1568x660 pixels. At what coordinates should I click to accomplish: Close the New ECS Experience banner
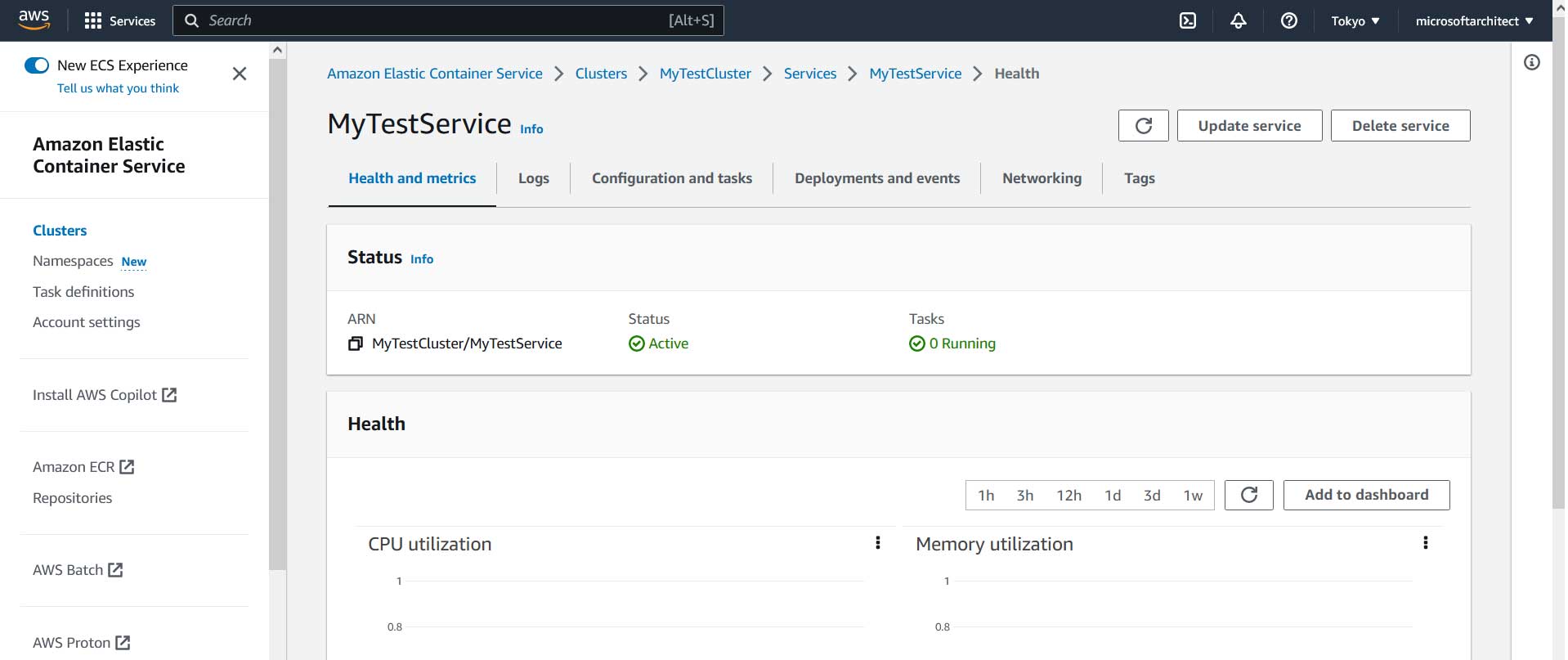coord(240,74)
